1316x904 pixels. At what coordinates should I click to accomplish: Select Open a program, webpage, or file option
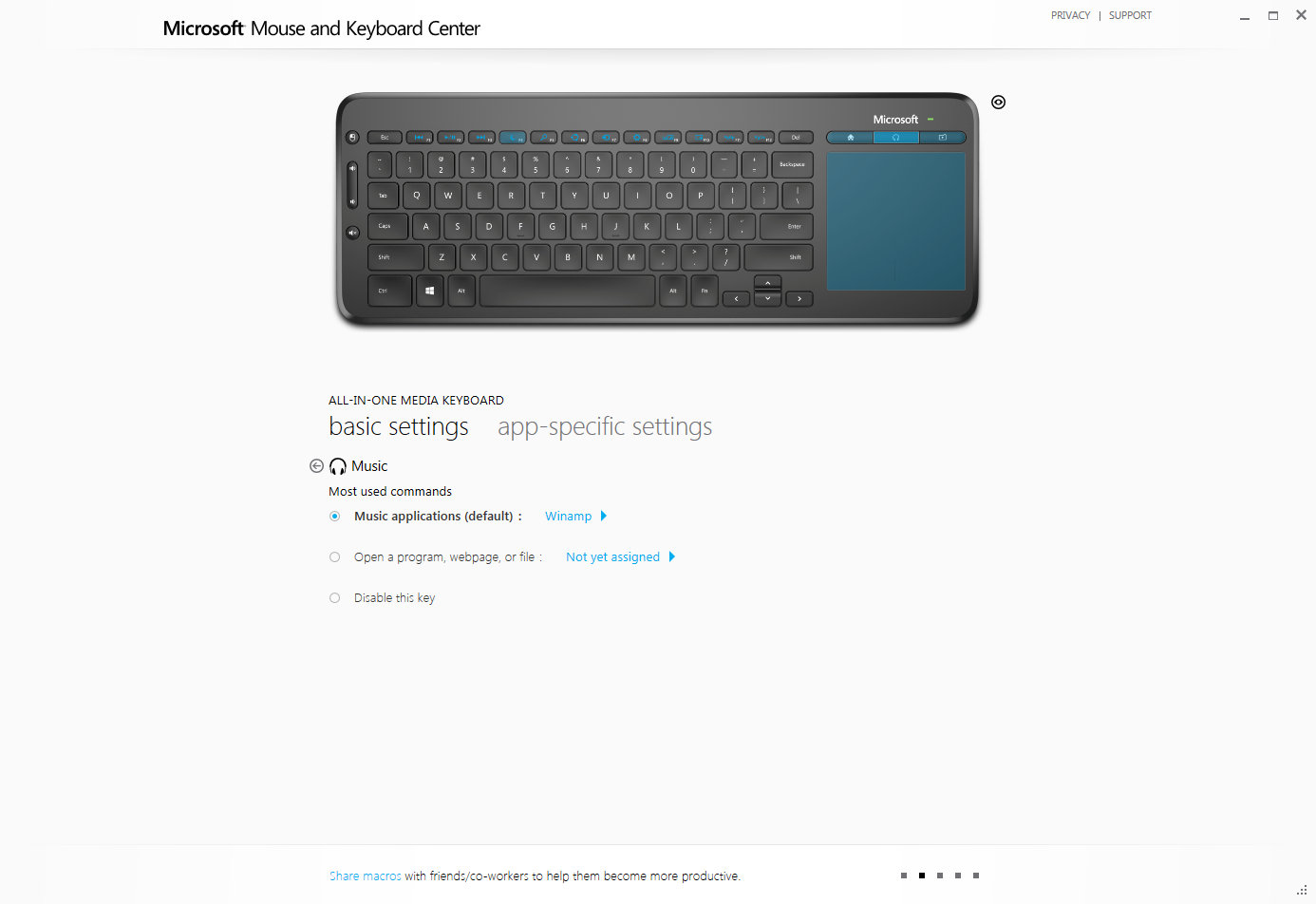click(x=334, y=557)
